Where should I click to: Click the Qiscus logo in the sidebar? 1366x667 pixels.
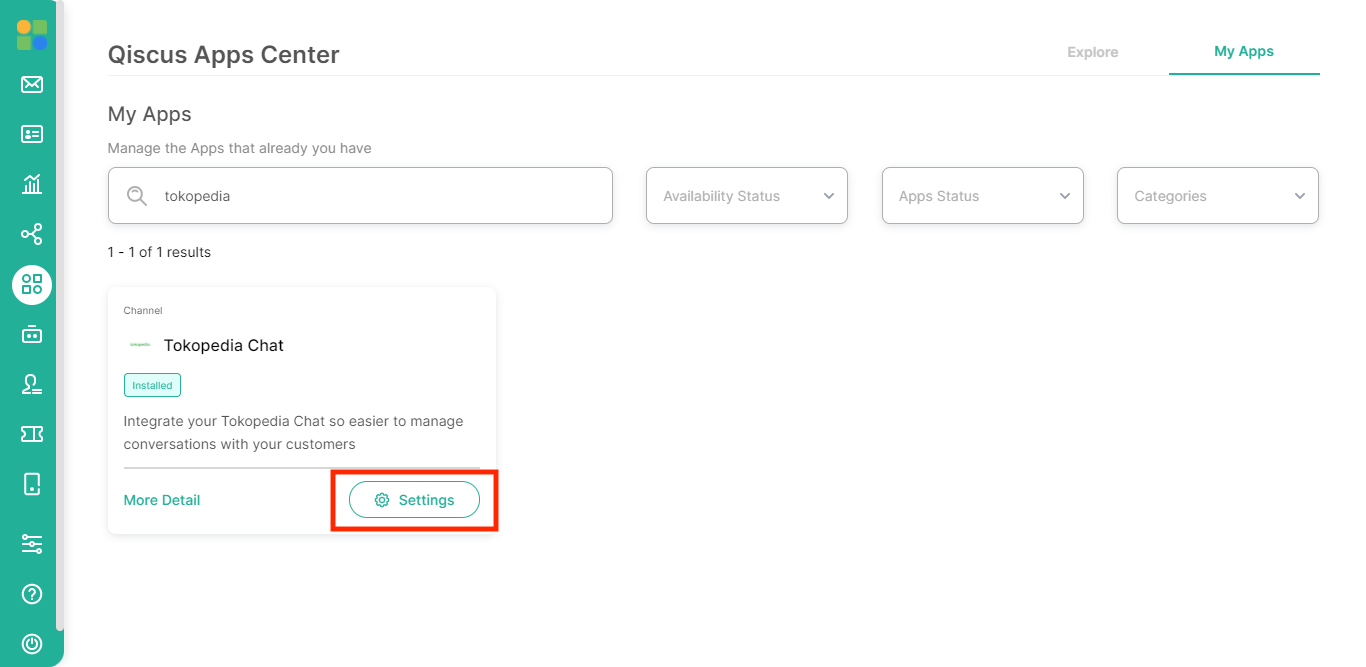coord(32,35)
